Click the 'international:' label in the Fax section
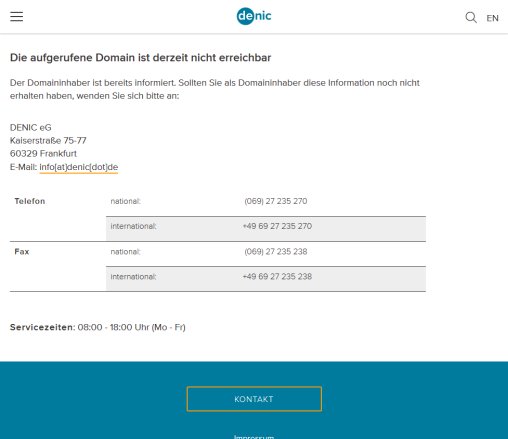The height and width of the screenshot is (439, 508). pyautogui.click(x=133, y=277)
